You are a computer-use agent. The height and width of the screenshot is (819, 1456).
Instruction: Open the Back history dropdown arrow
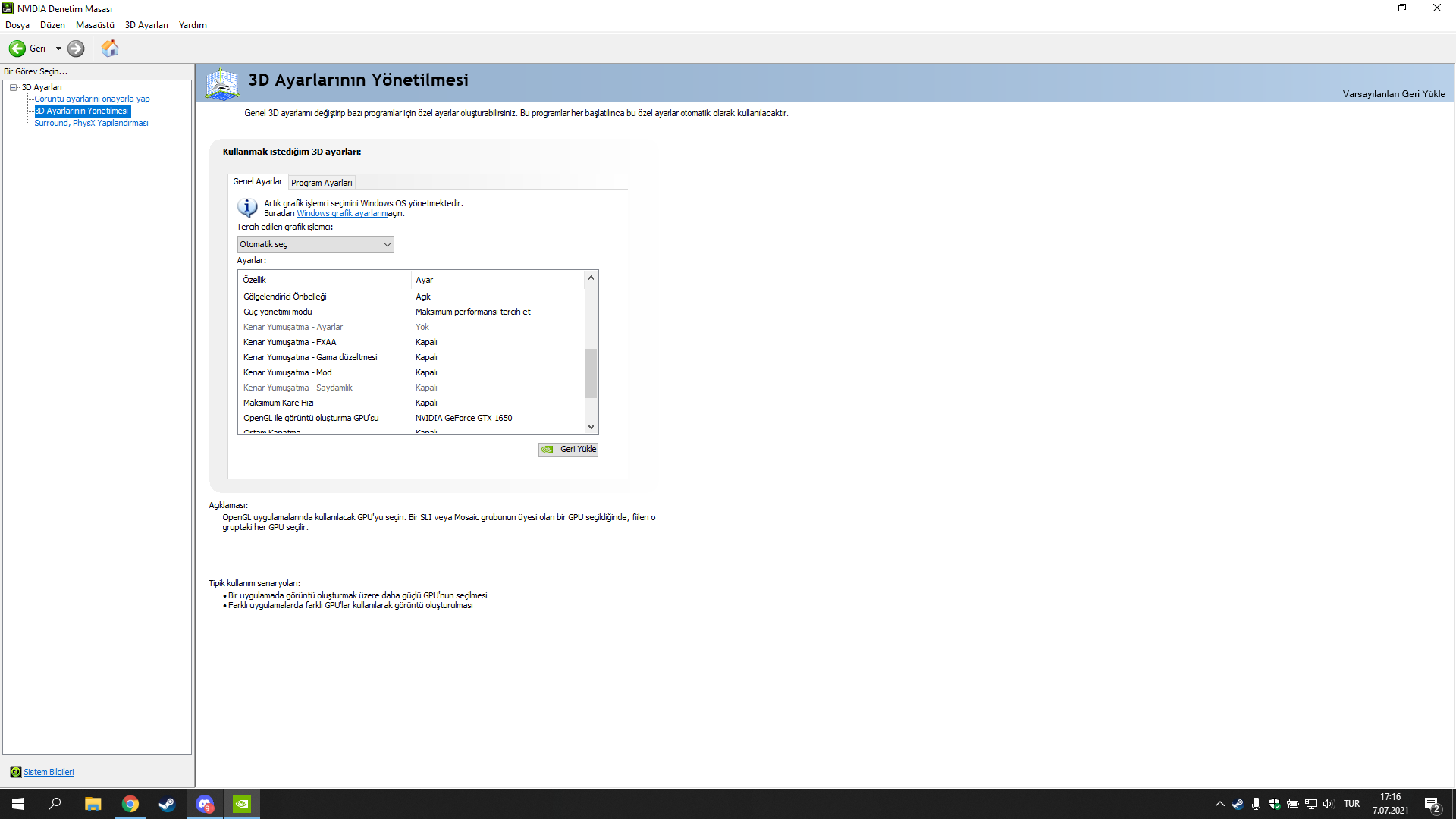pyautogui.click(x=58, y=49)
